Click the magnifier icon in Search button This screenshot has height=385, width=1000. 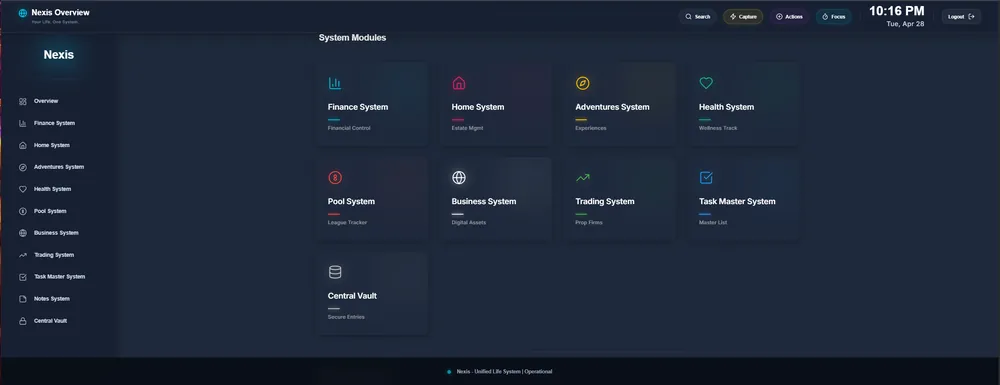(x=688, y=17)
